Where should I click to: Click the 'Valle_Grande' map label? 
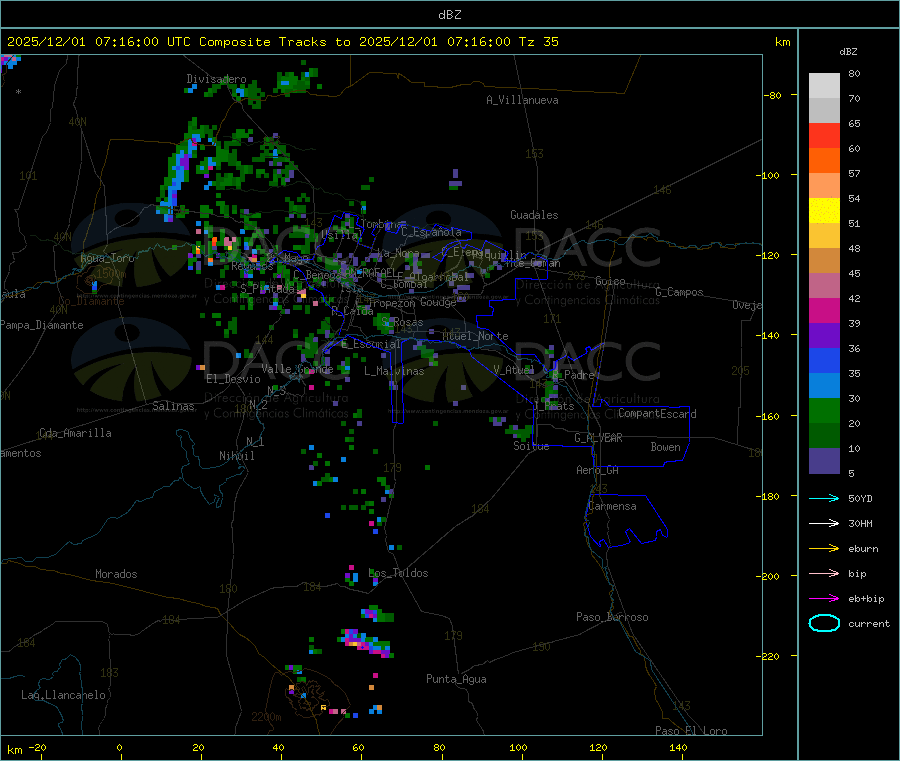click(x=297, y=369)
